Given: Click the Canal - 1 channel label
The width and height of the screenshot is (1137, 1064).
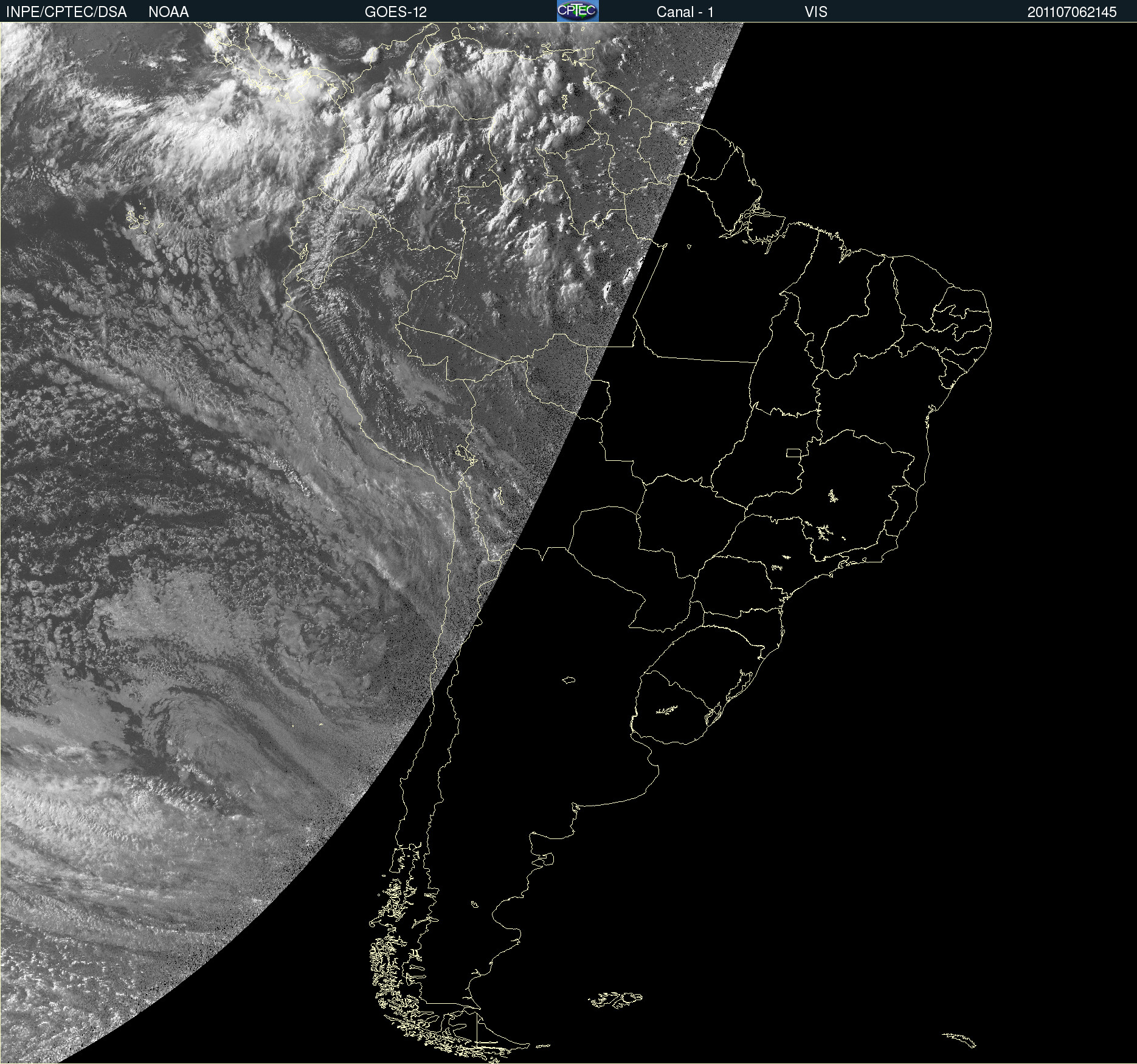Looking at the screenshot, I should click(x=685, y=12).
